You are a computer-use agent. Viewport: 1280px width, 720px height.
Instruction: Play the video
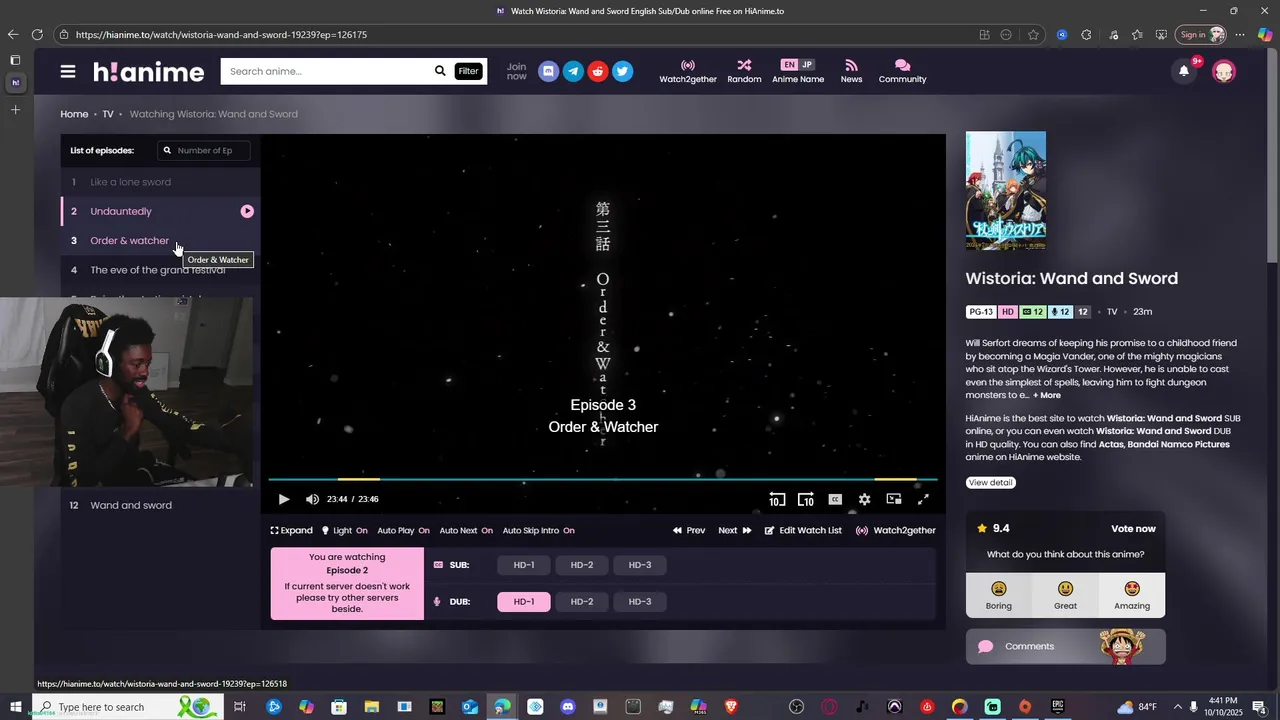tap(284, 499)
